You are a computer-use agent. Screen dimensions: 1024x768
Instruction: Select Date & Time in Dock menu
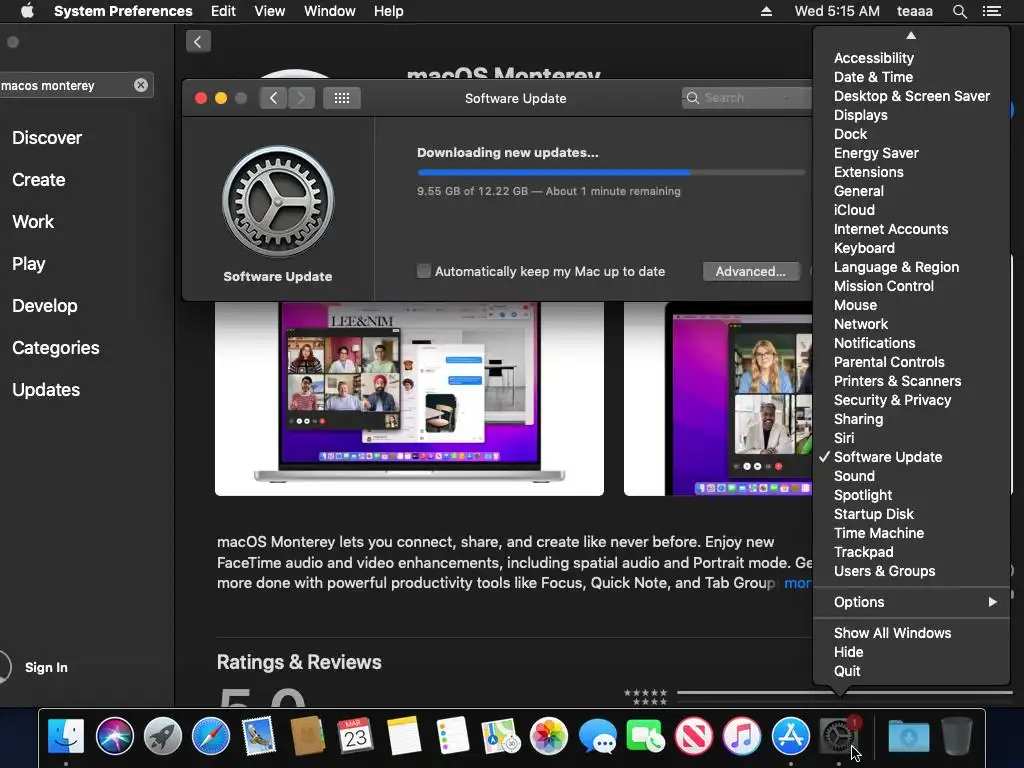pyautogui.click(x=912, y=77)
